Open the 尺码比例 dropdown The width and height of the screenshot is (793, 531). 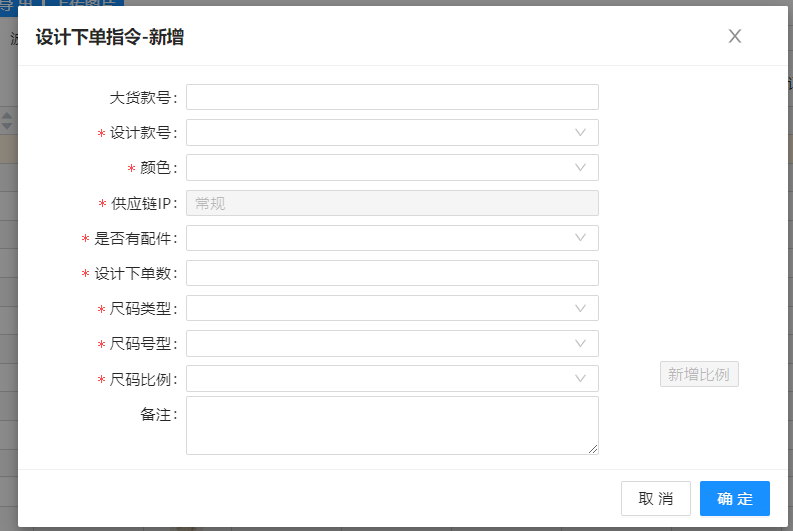point(392,378)
